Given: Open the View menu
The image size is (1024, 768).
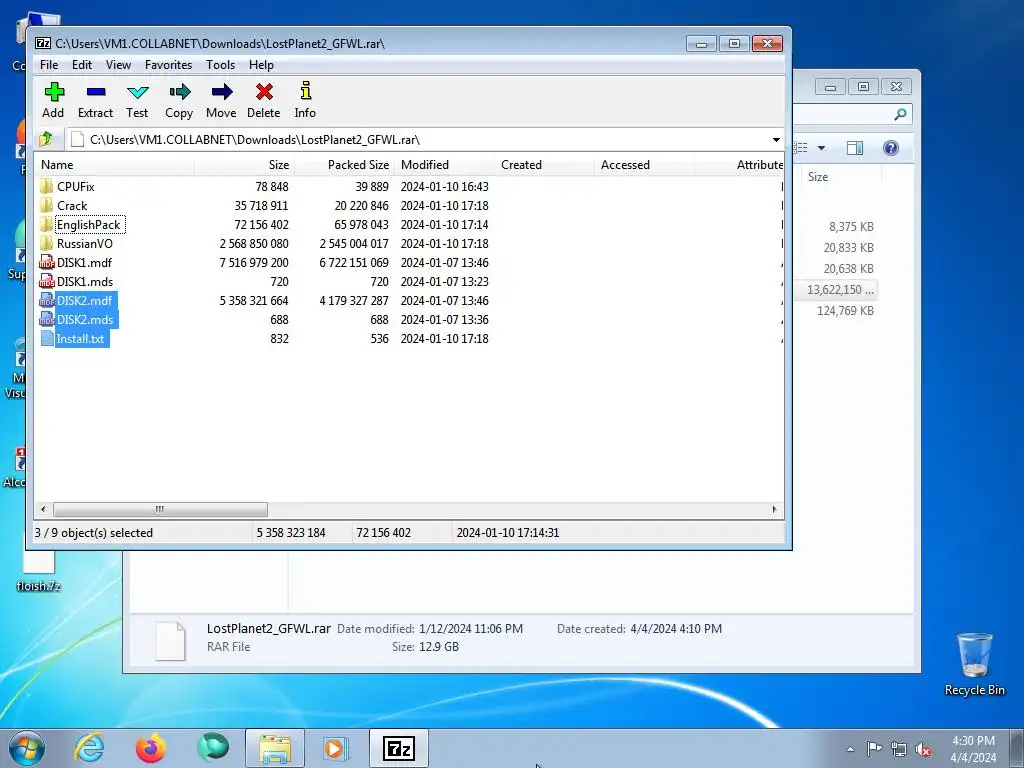Looking at the screenshot, I should pos(118,65).
